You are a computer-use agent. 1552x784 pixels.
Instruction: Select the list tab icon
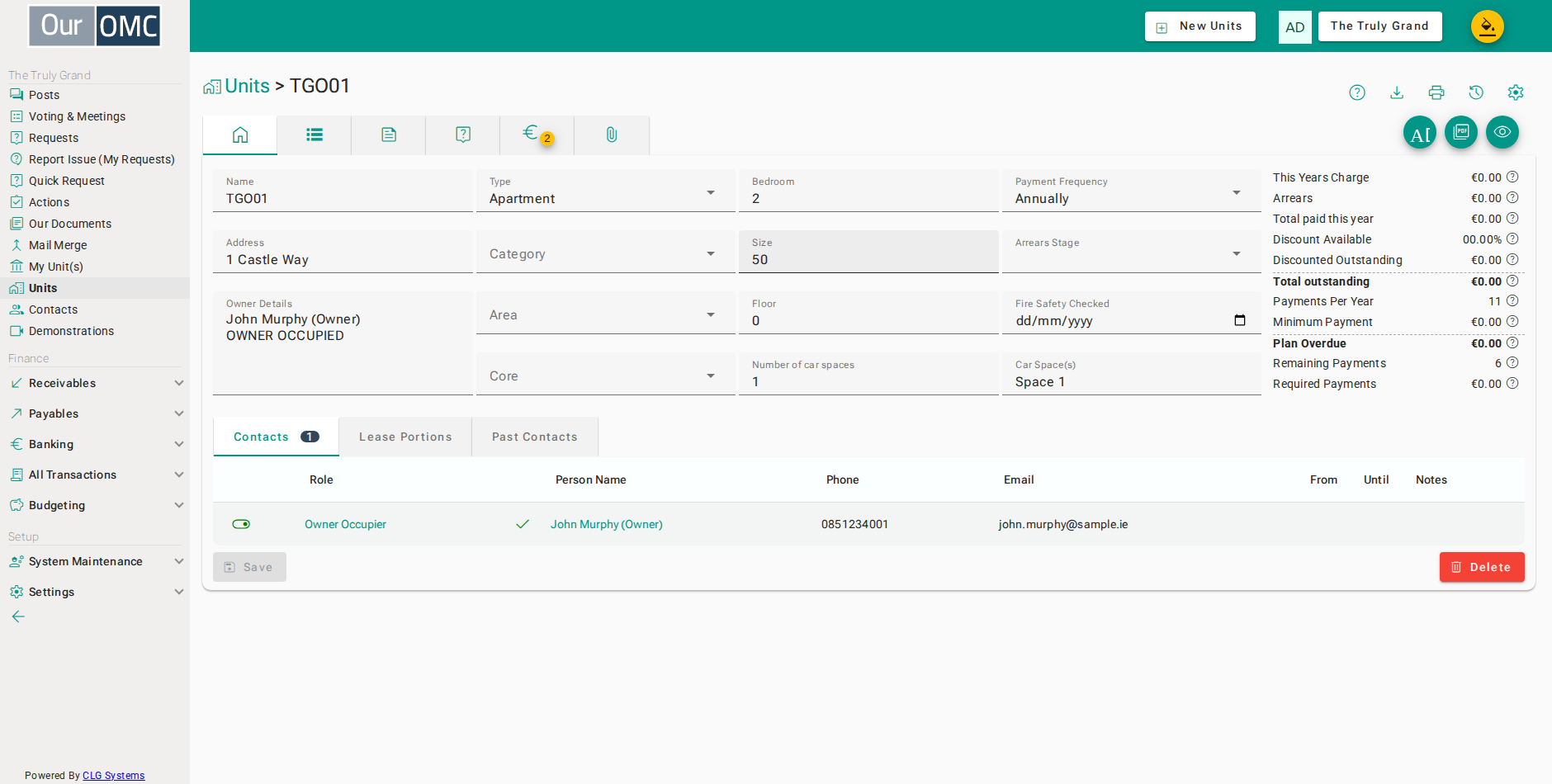pyautogui.click(x=315, y=135)
